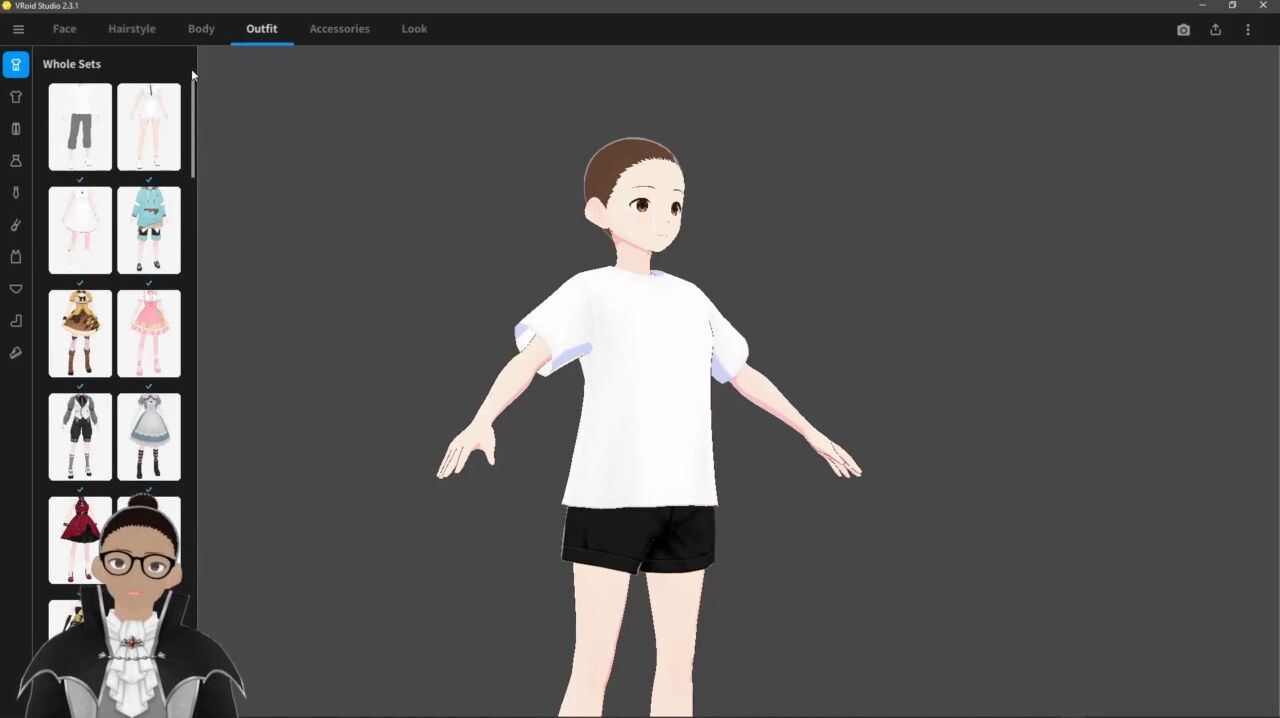This screenshot has width=1280, height=718.
Task: Open the hamburger main menu
Action: pyautogui.click(x=18, y=29)
